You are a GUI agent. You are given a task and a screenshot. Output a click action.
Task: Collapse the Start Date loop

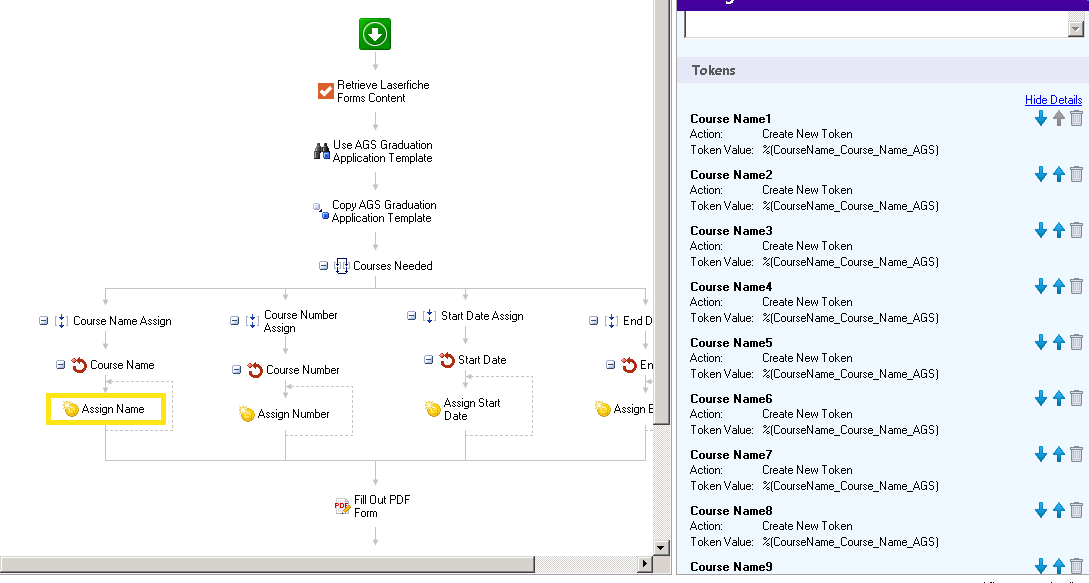pyautogui.click(x=429, y=360)
